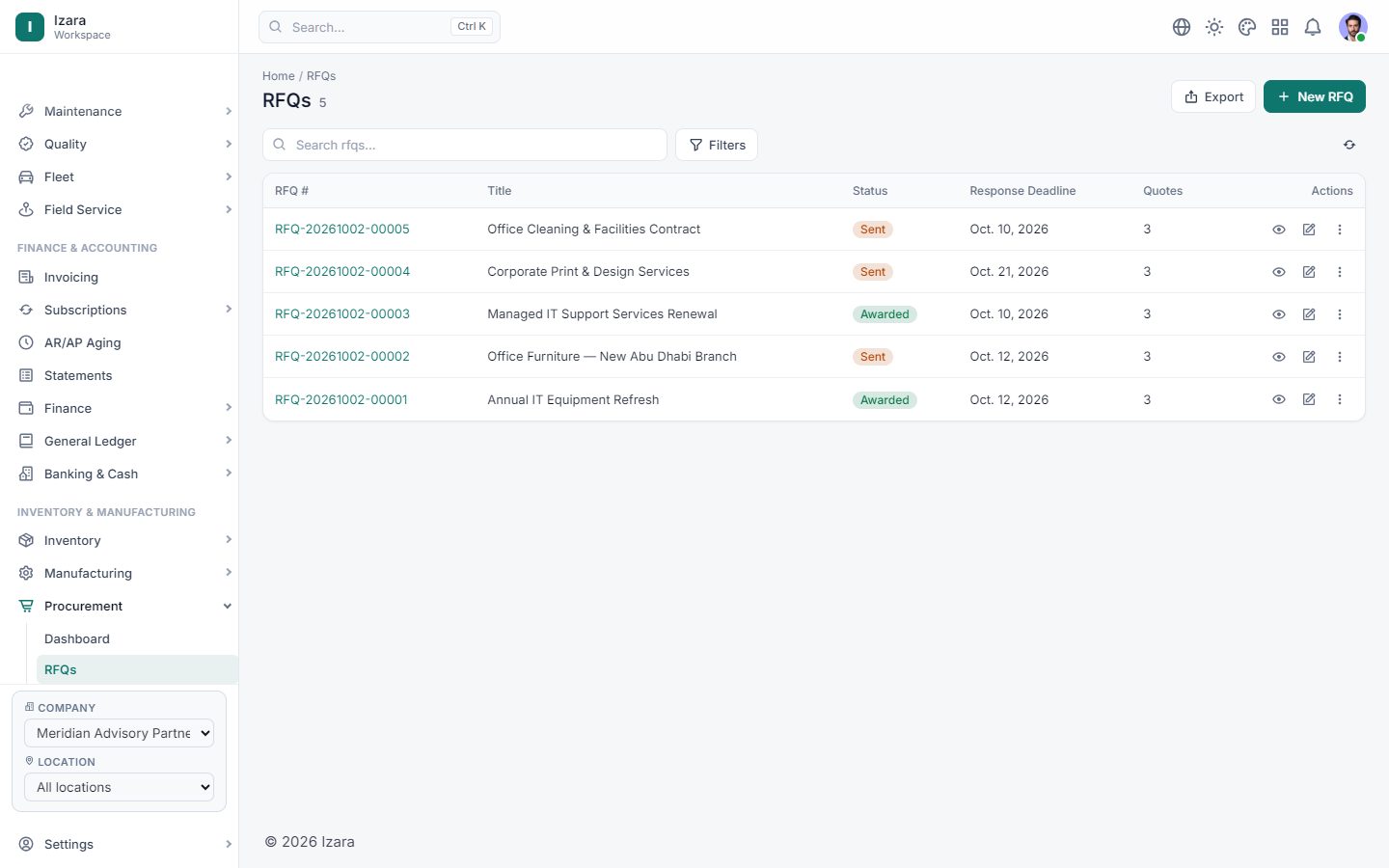
Task: Open the apps grid icon
Action: 1280,27
